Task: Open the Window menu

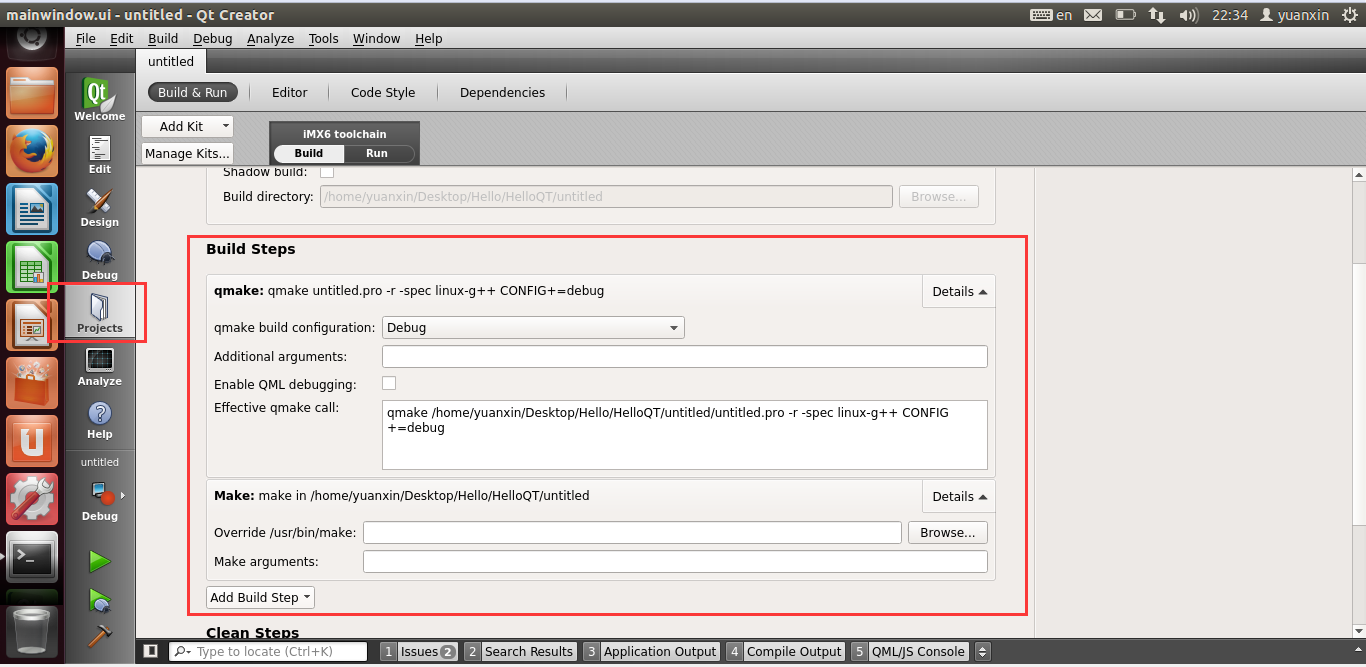Action: tap(376, 38)
